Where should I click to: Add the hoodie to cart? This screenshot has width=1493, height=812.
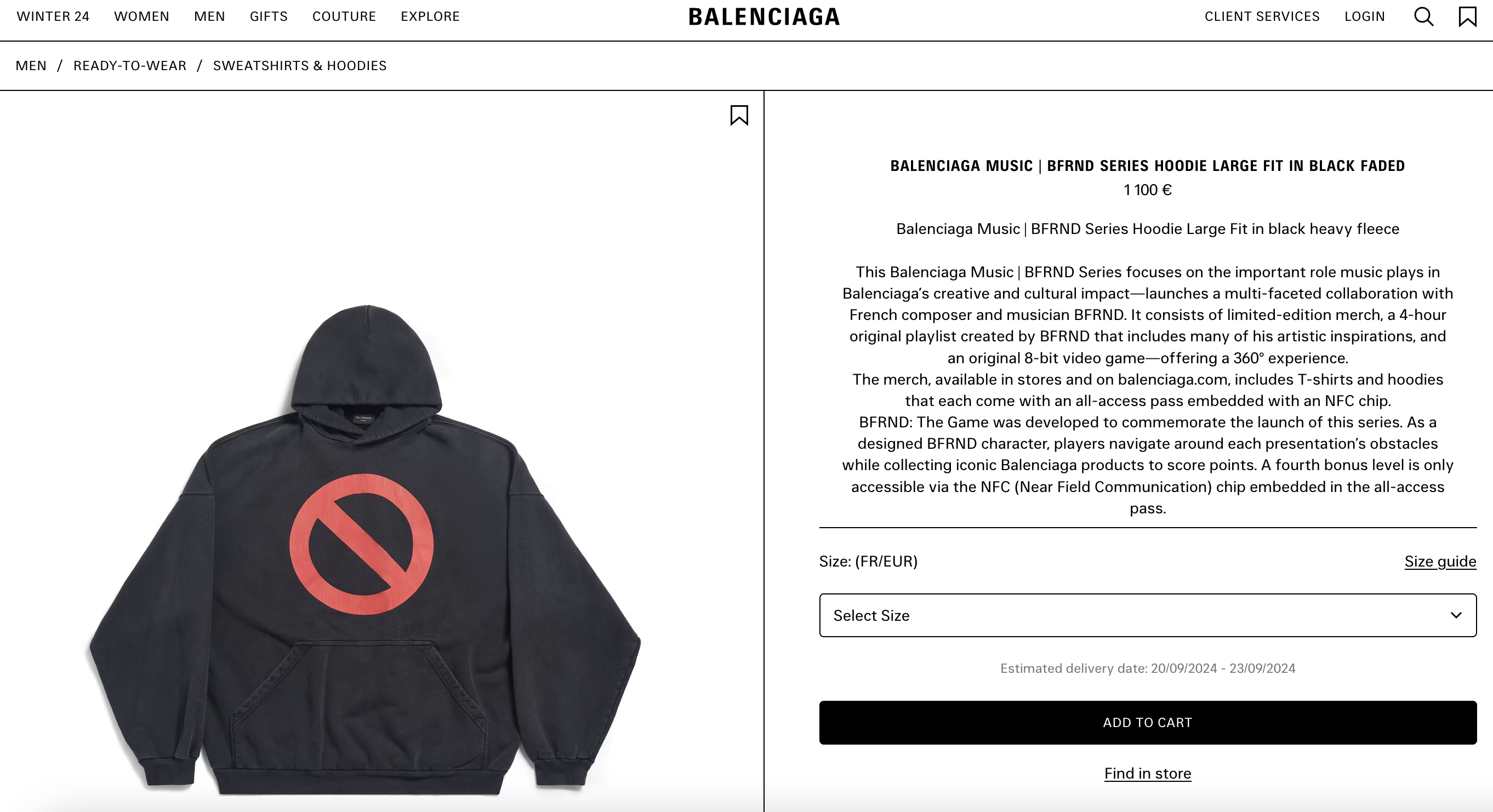1148,722
